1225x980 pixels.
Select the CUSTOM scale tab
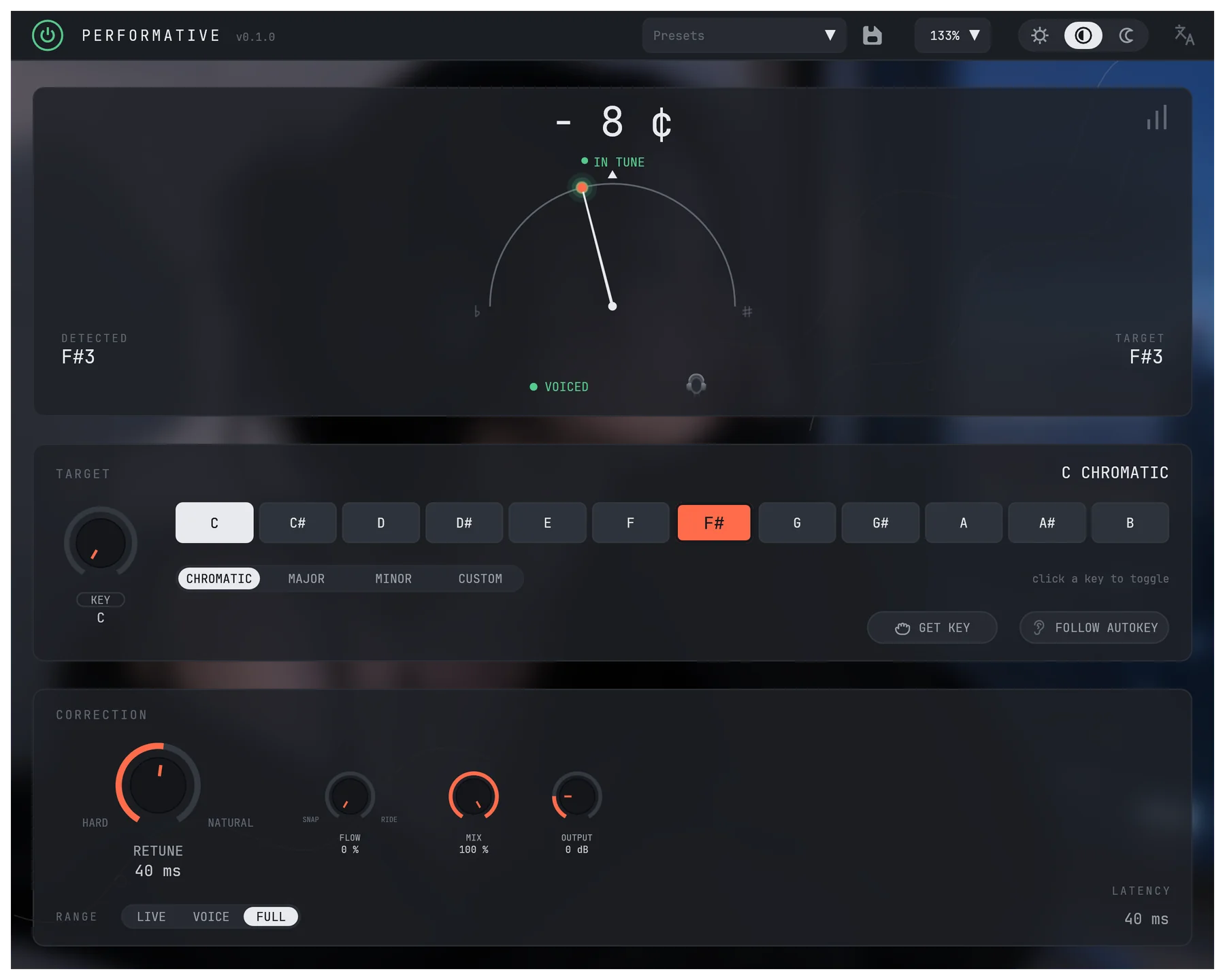tap(480, 578)
